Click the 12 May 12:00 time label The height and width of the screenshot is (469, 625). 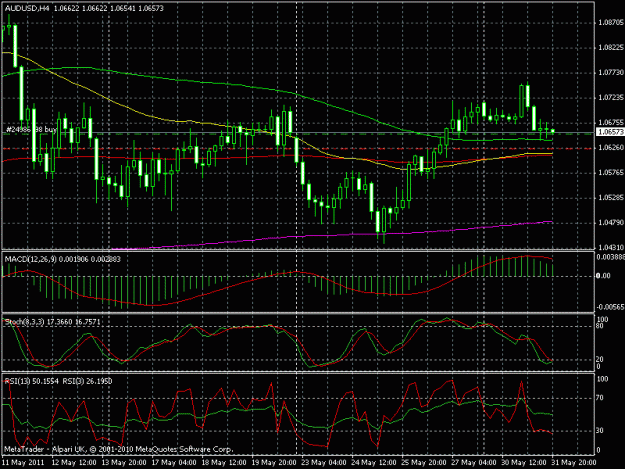point(74,463)
